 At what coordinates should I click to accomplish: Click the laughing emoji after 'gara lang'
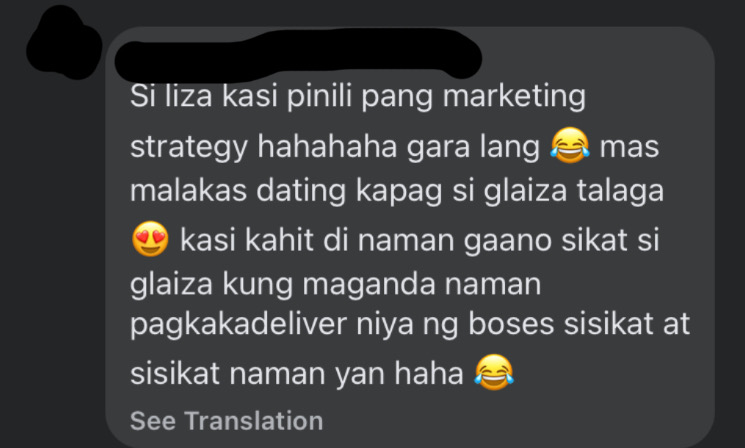click(x=570, y=145)
